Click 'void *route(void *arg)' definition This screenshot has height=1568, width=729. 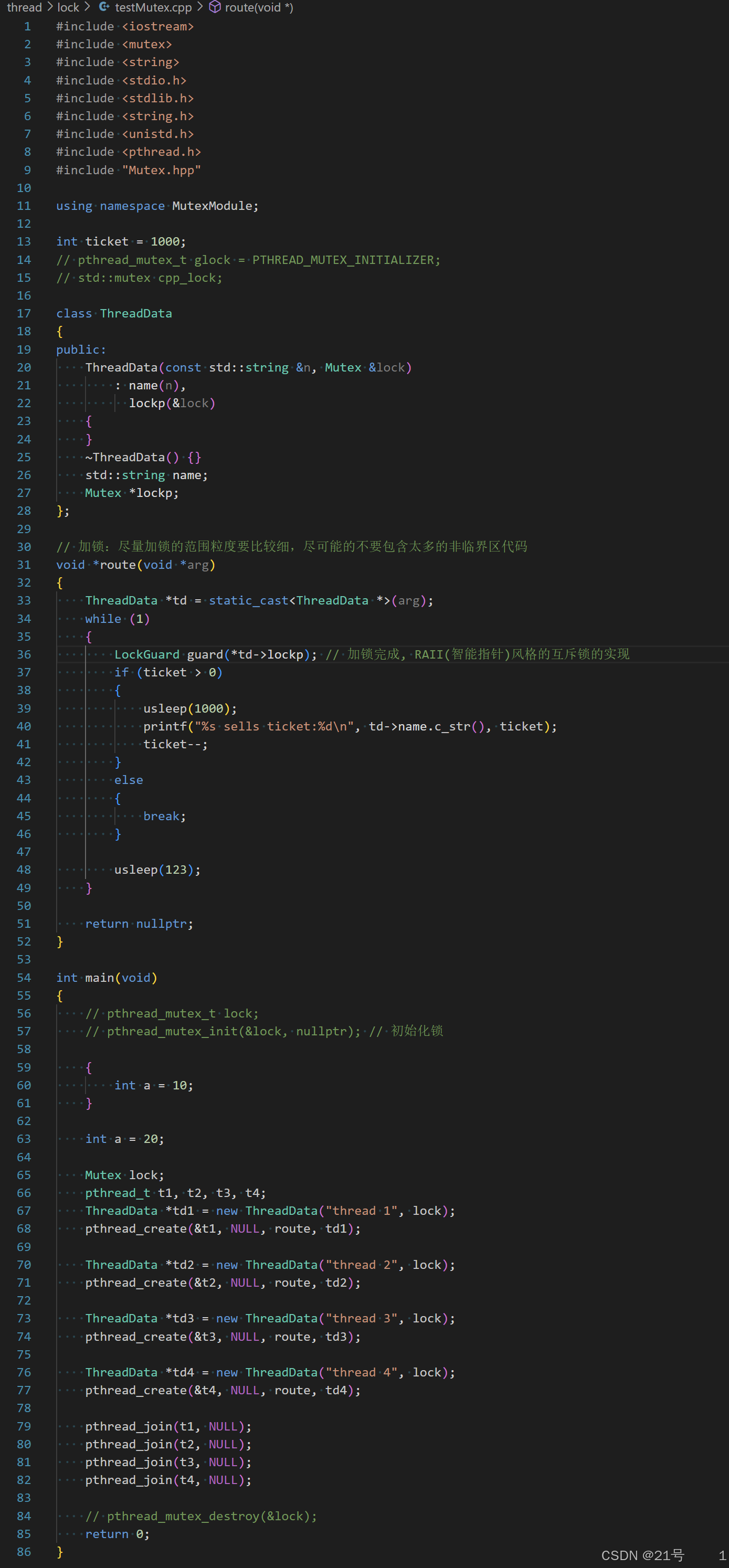point(136,565)
